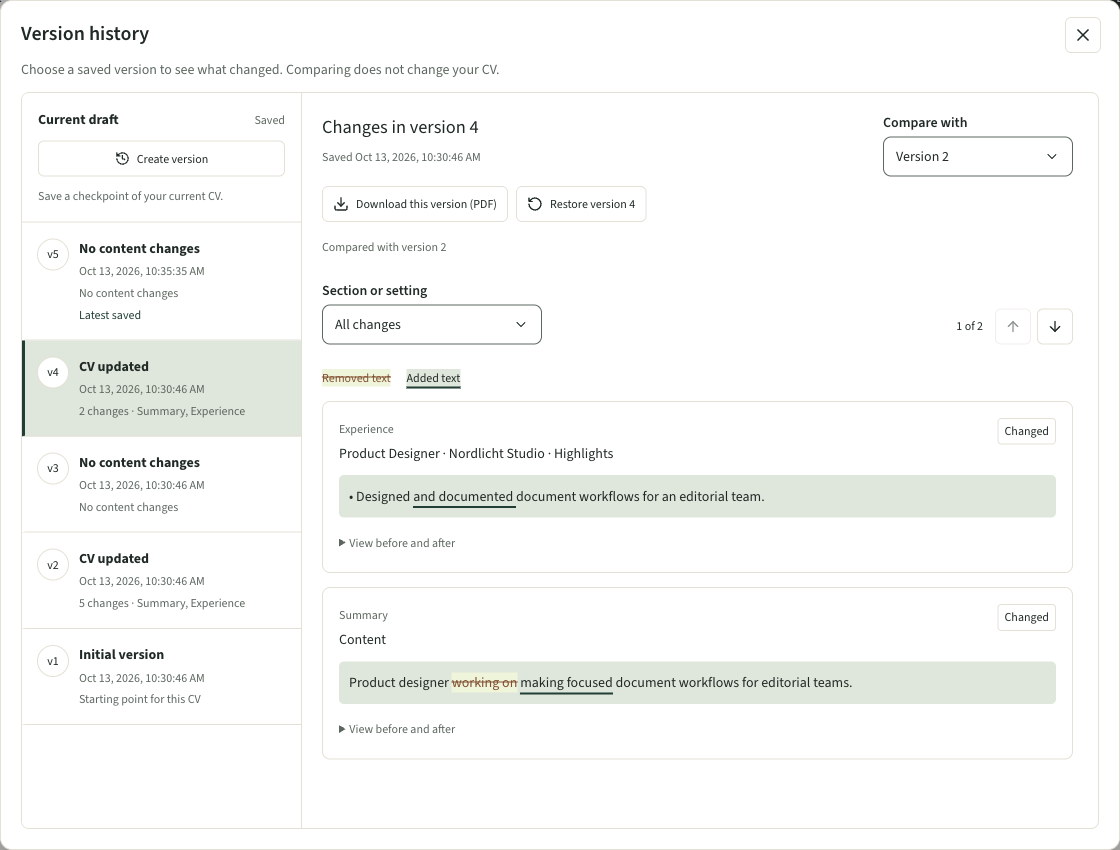This screenshot has height=850, width=1120.
Task: Expand View before and after for Summary
Action: pyautogui.click(x=397, y=729)
